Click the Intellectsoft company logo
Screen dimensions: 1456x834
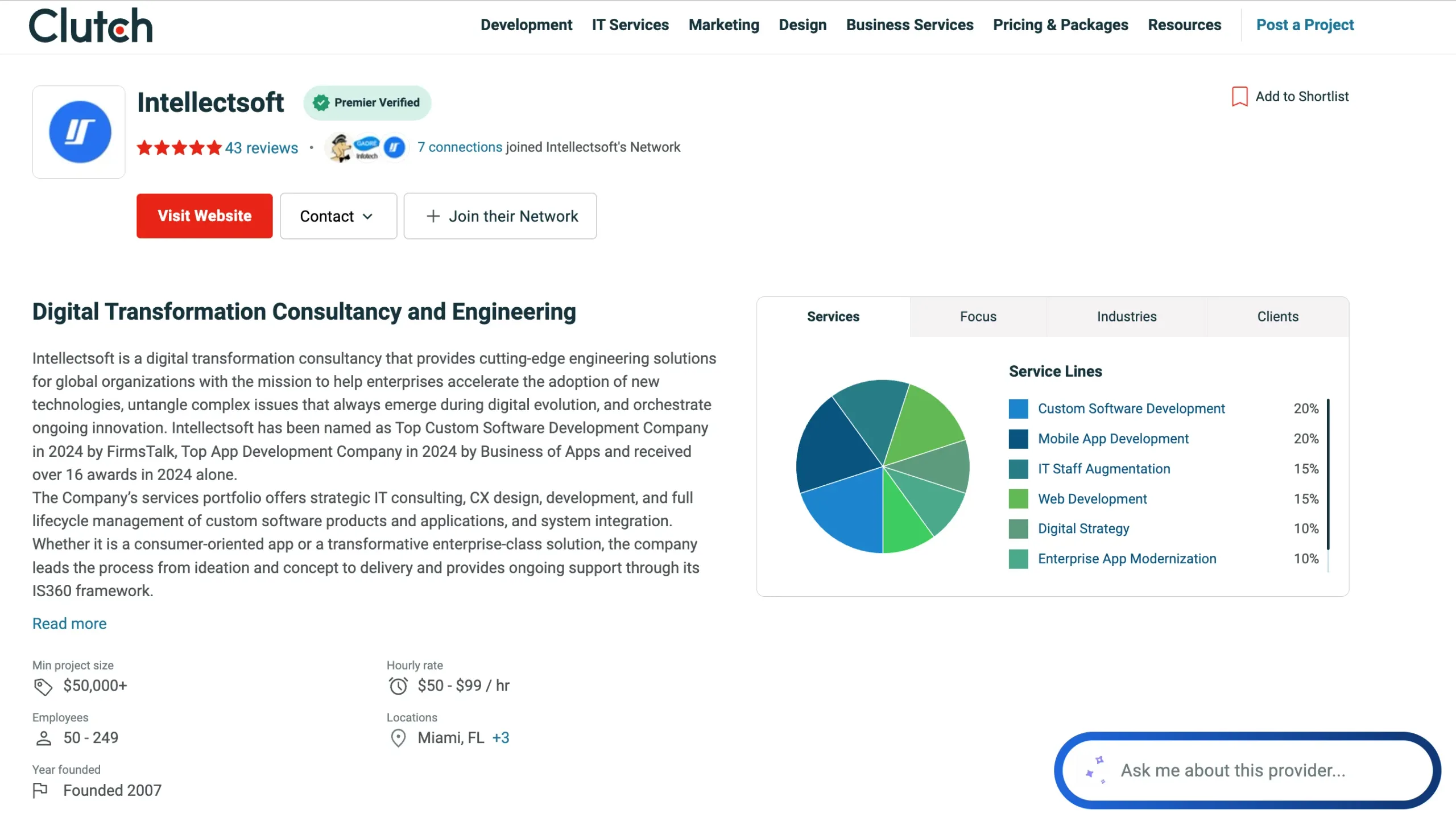(78, 131)
